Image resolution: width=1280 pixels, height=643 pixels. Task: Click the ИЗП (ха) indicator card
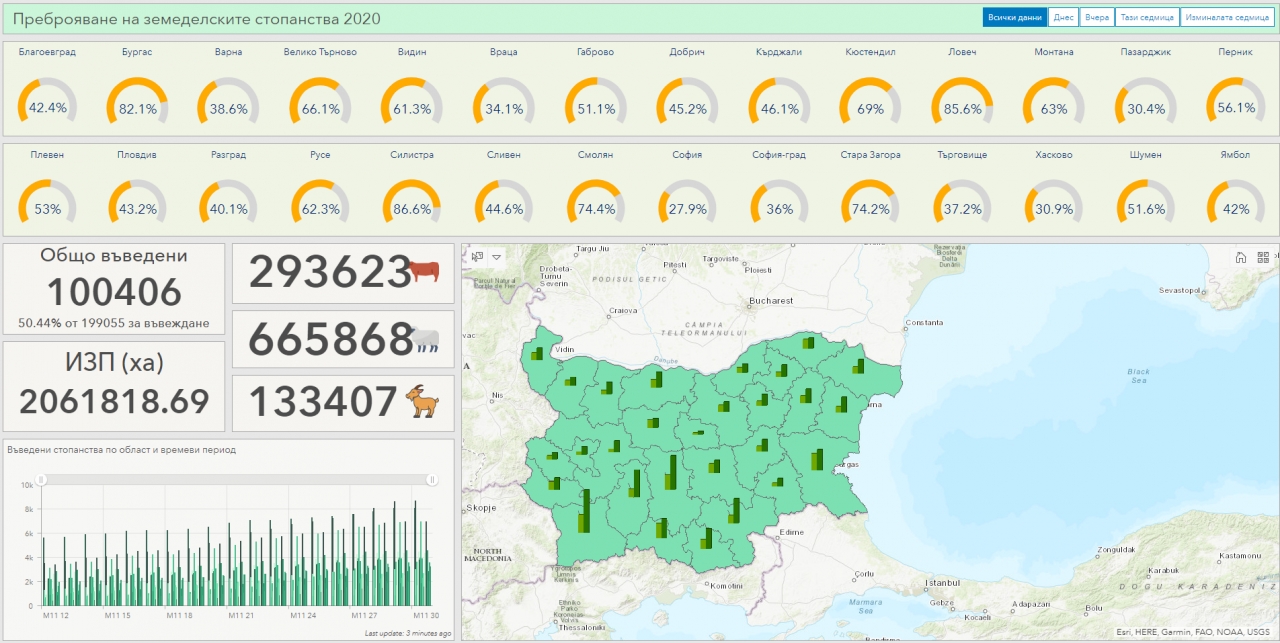[x=114, y=386]
